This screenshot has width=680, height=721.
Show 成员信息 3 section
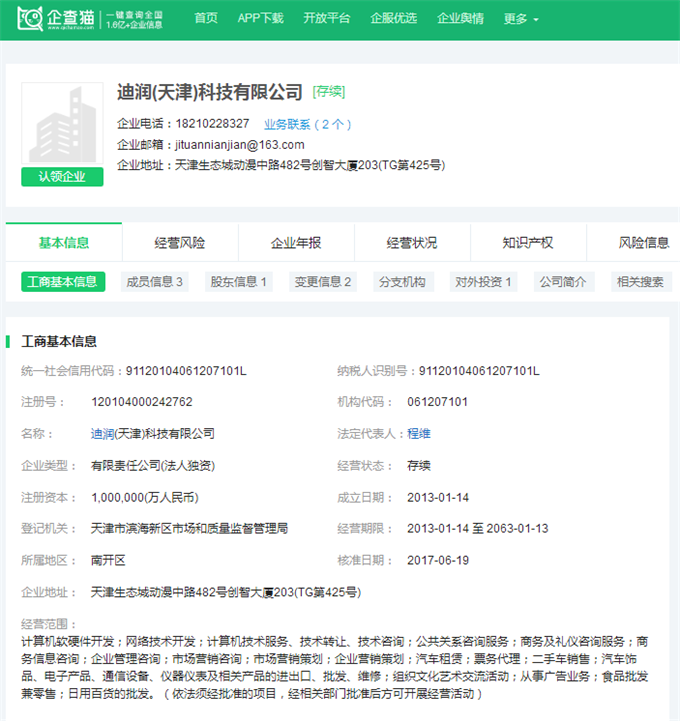click(x=154, y=281)
